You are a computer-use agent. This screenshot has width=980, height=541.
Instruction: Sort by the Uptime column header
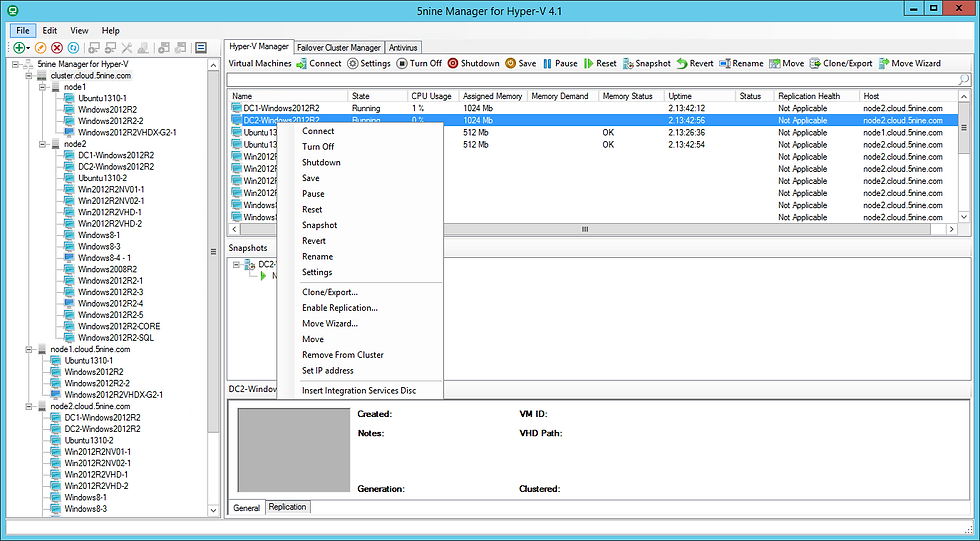point(699,96)
